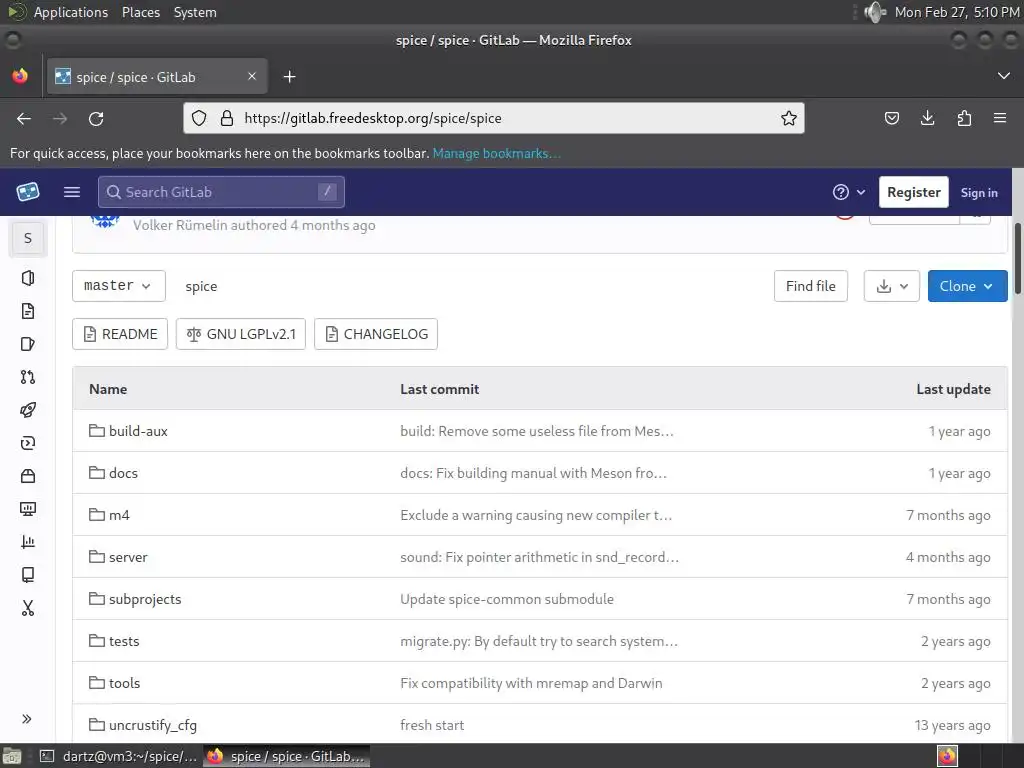The height and width of the screenshot is (768, 1024).
Task: Open the m4 folder
Action: (119, 515)
